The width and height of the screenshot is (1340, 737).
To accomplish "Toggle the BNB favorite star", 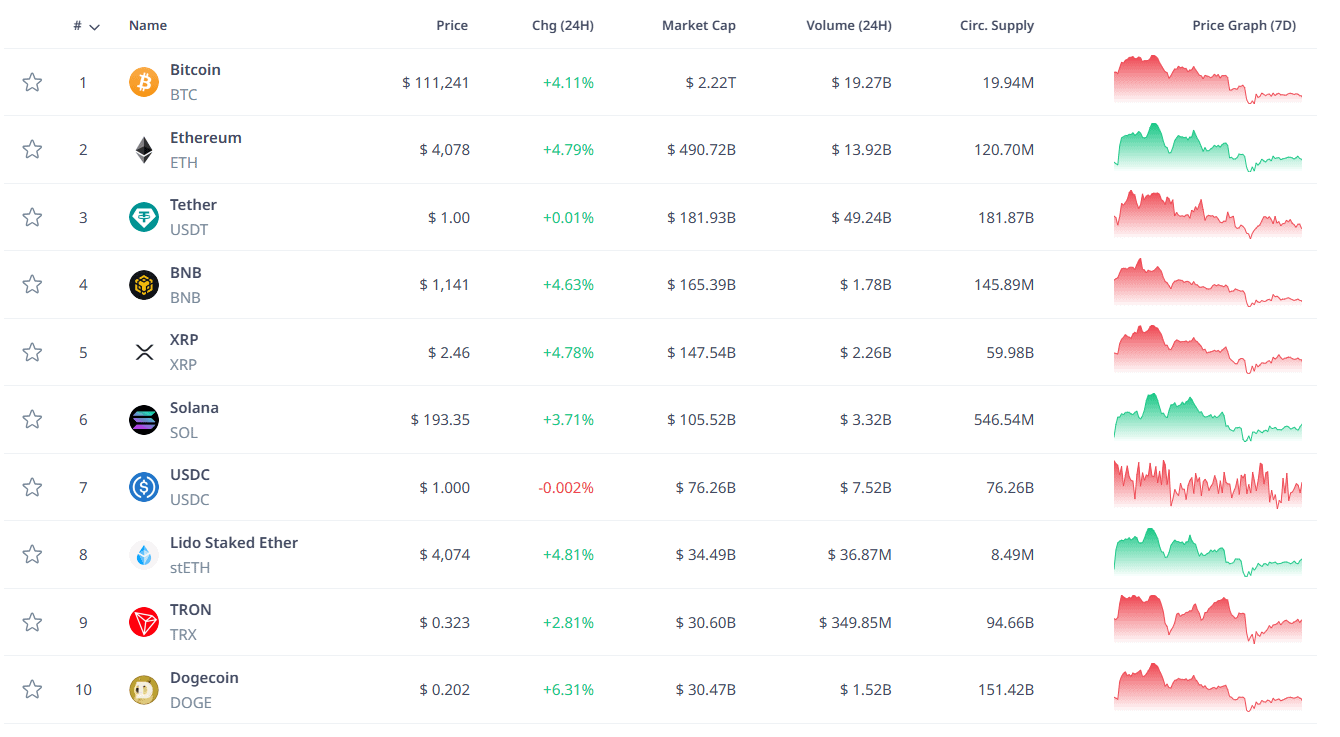I will 32,285.
